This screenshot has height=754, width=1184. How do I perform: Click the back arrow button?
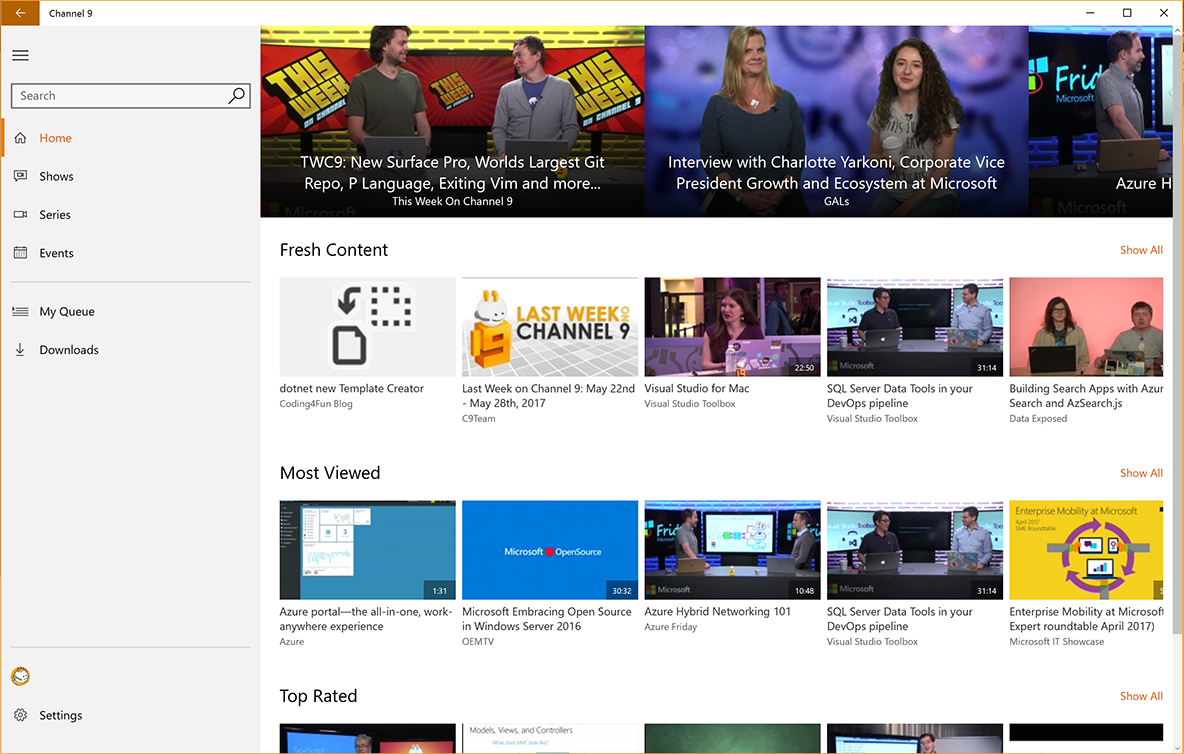20,13
